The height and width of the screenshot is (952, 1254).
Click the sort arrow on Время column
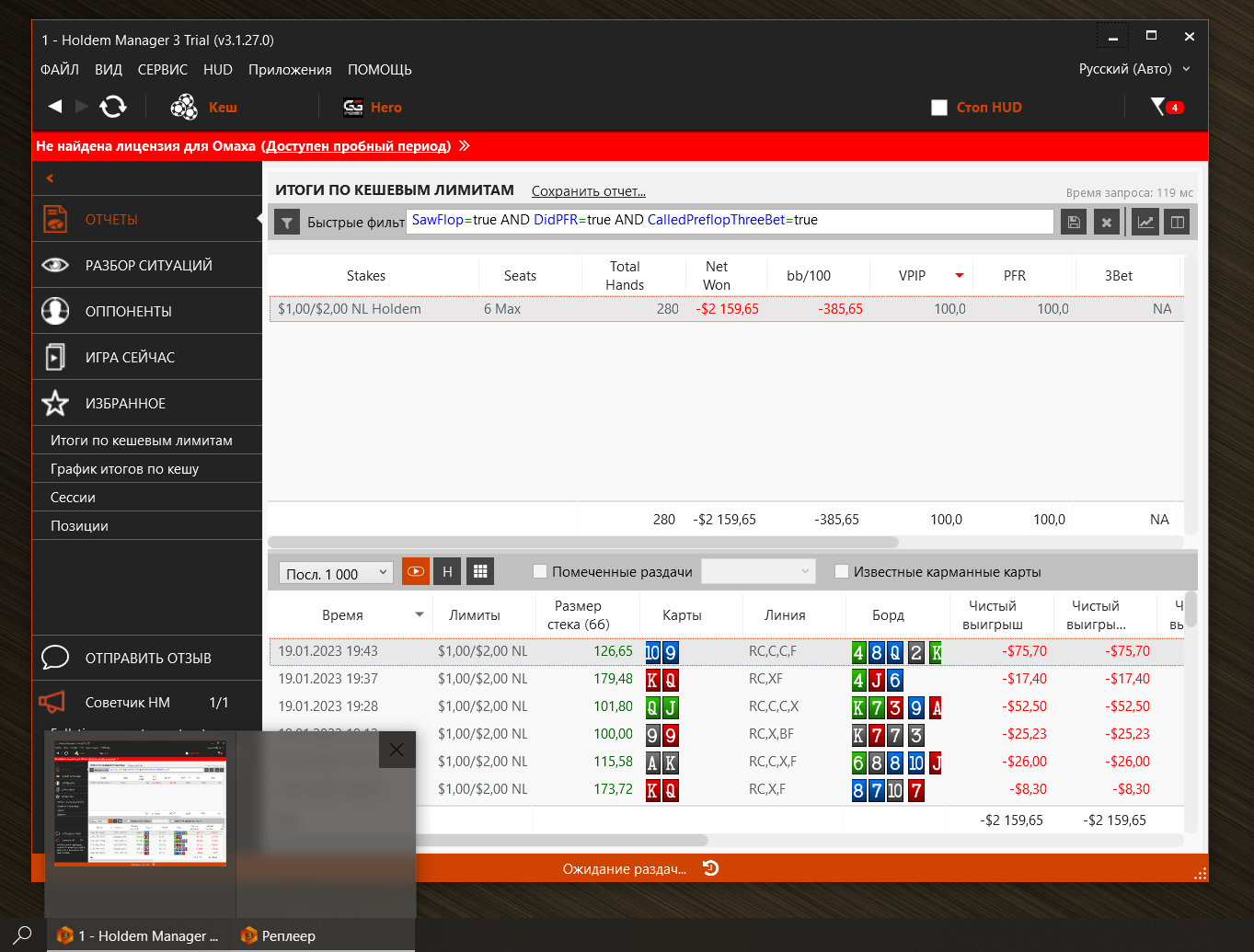[x=420, y=614]
